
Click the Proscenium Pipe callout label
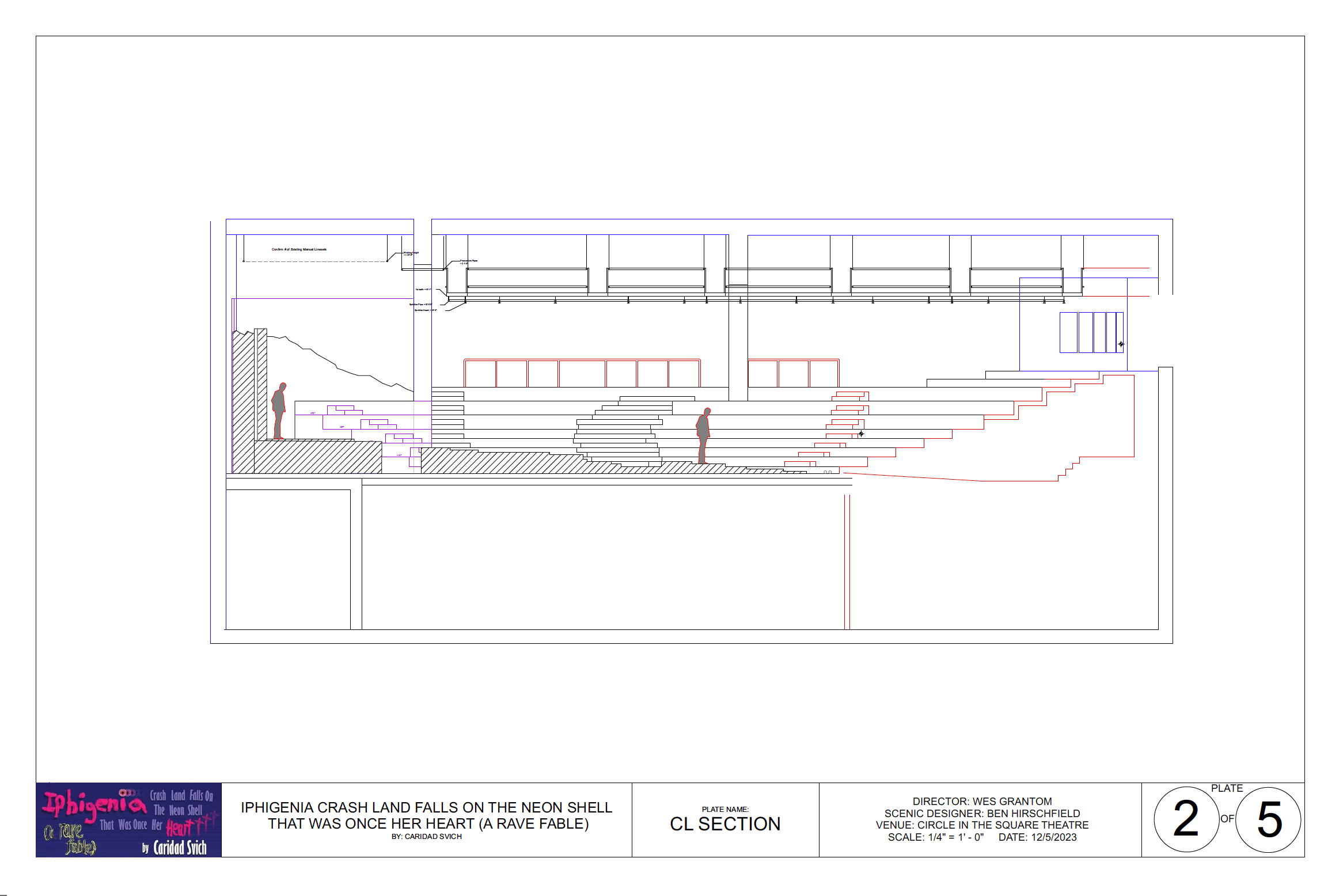click(468, 261)
